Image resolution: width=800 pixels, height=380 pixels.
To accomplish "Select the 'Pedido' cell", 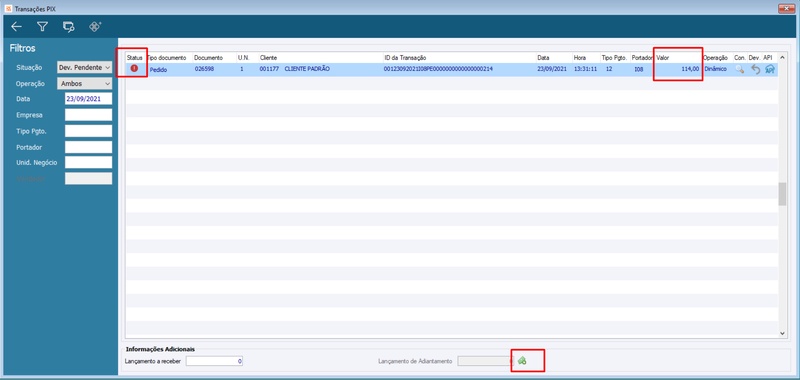I will point(159,69).
